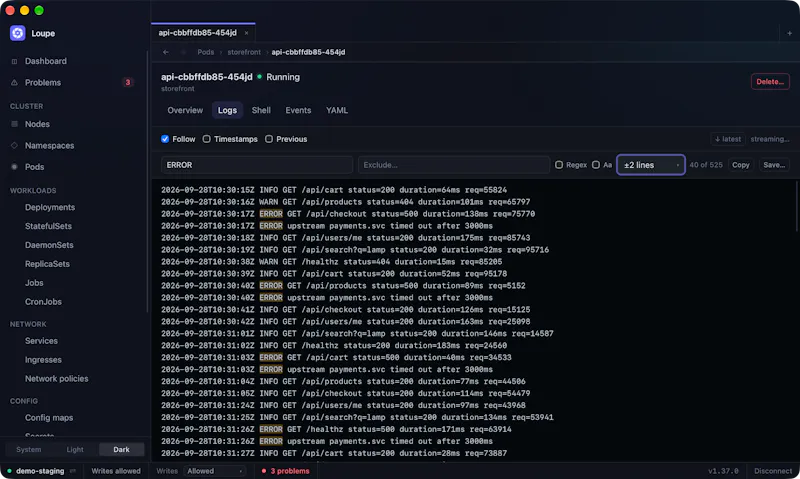Open Config maps in the sidebar

point(49,418)
